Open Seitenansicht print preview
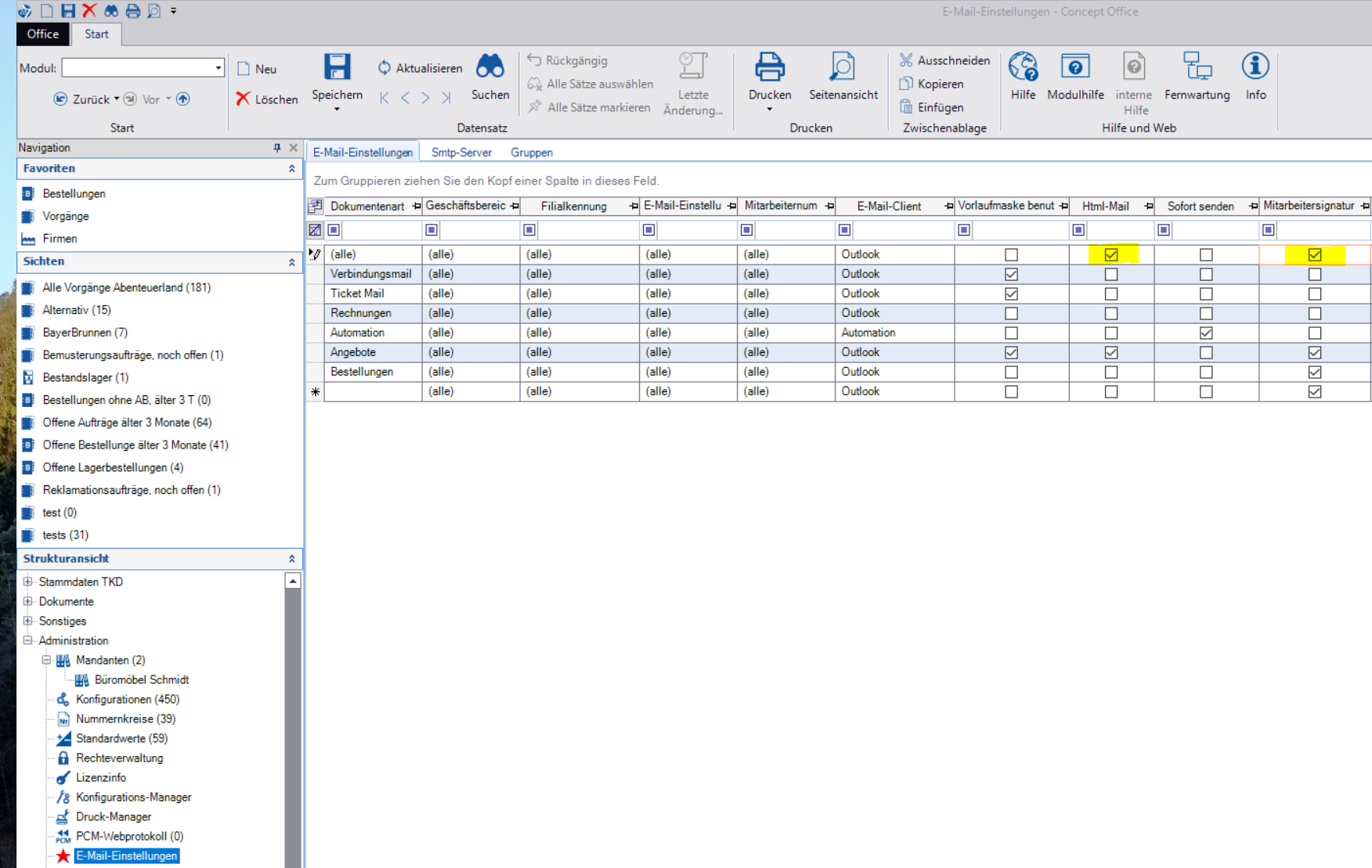 pos(843,67)
